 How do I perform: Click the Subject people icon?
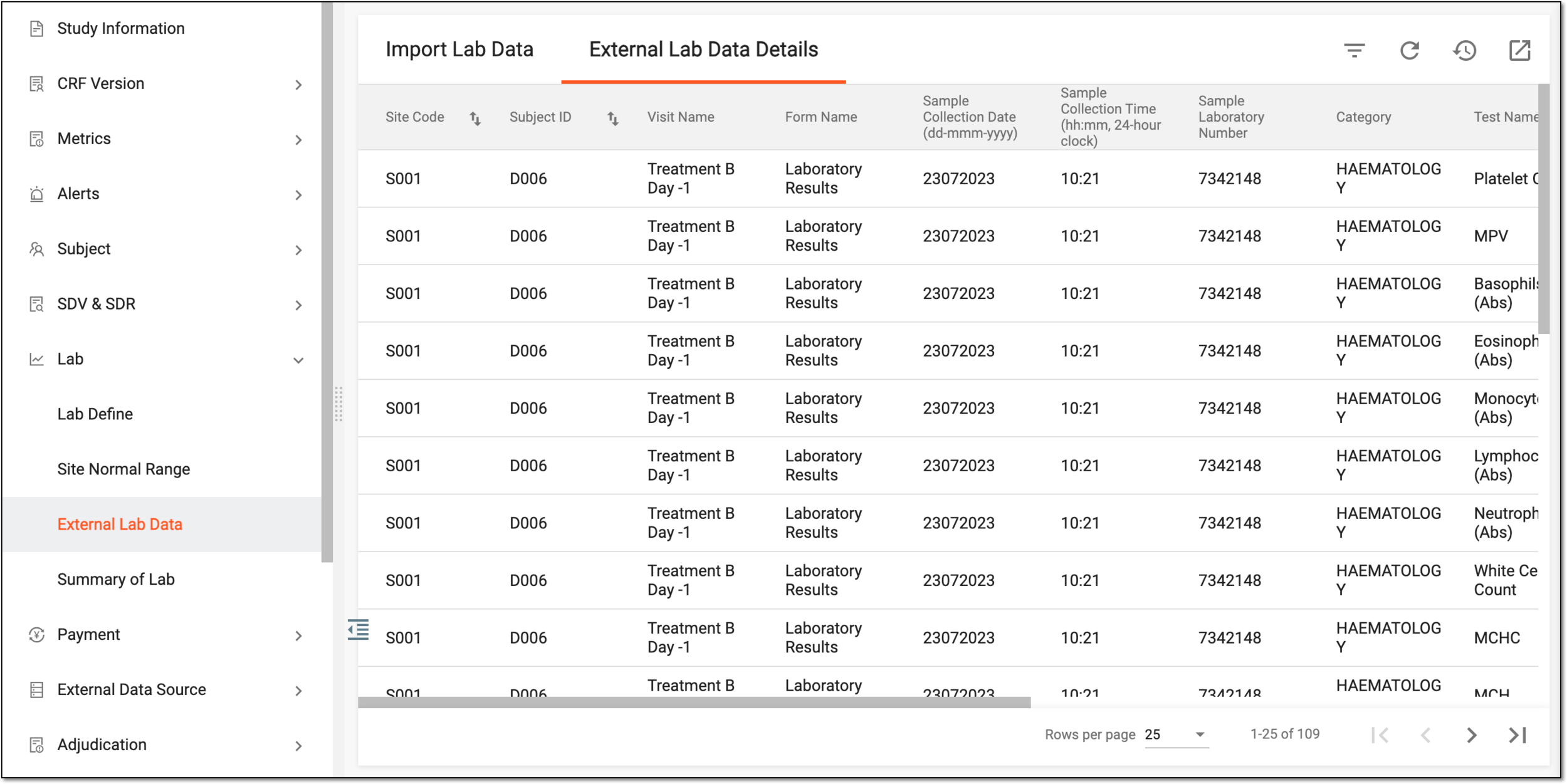(37, 249)
